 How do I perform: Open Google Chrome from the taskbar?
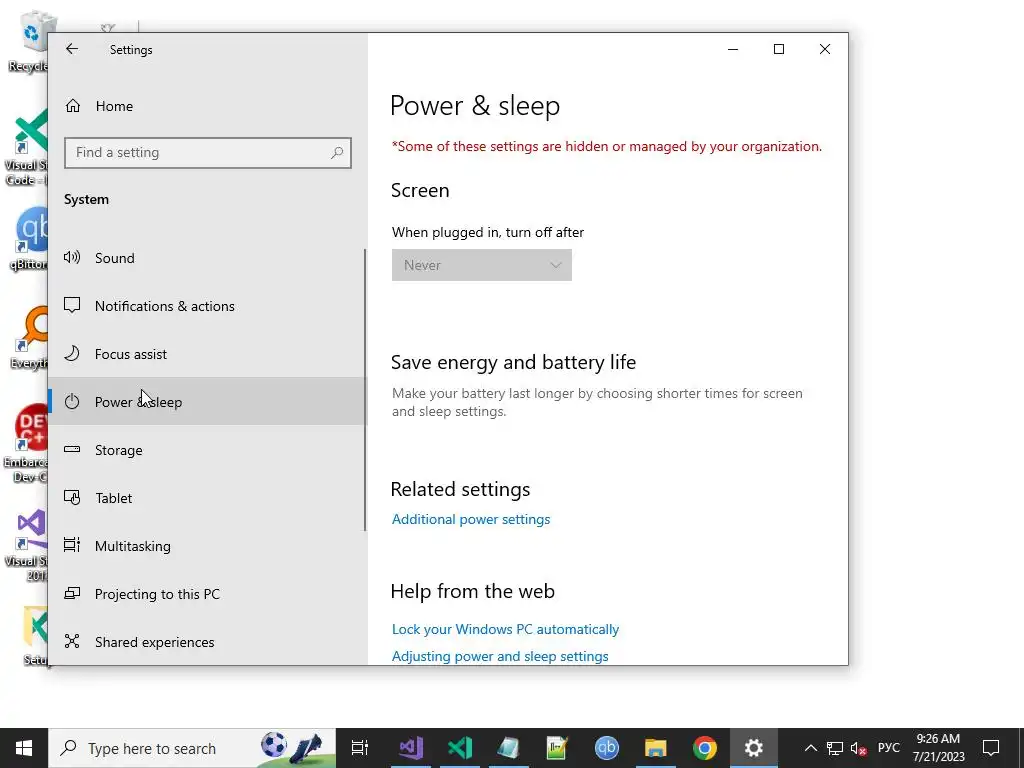click(705, 748)
